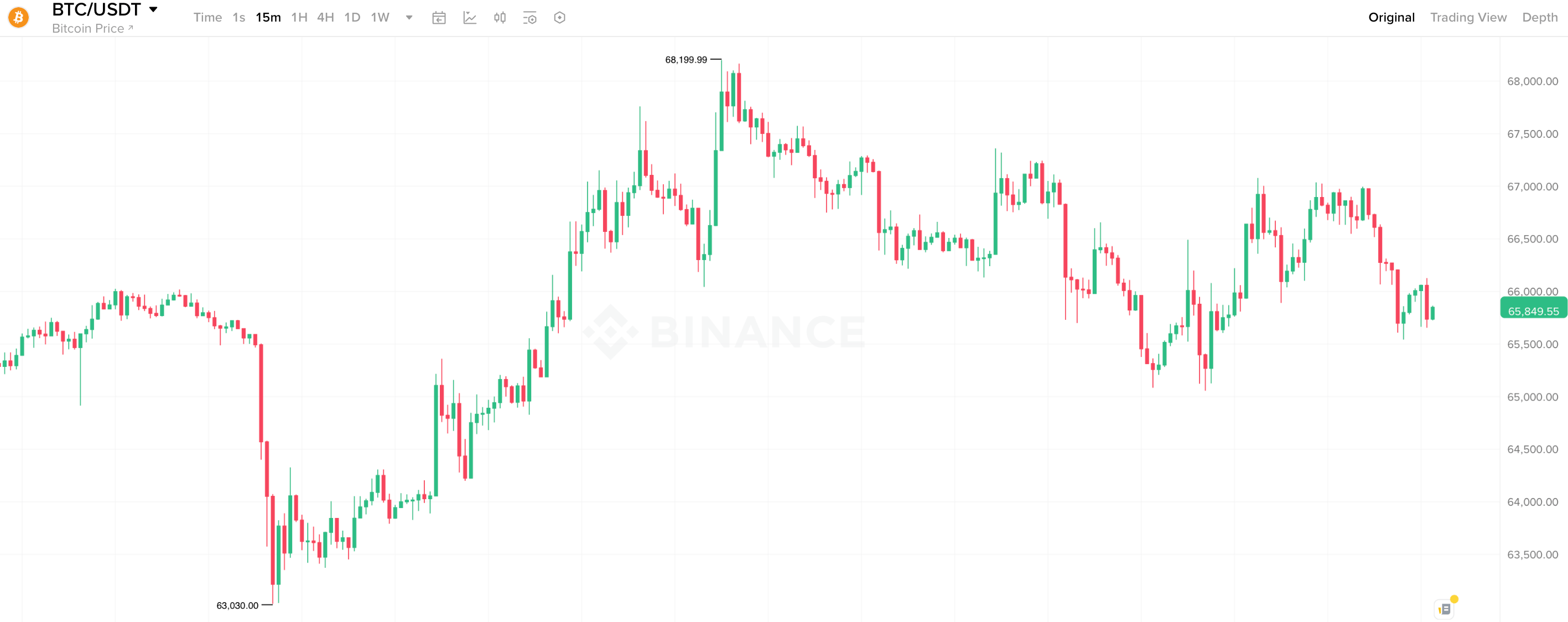Switch to the Trading View tab

1467,18
